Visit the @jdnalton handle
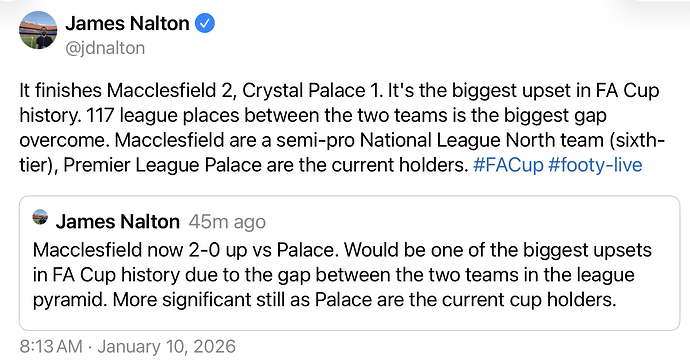Image resolution: width=690 pixels, height=363 pixels. pos(105,48)
